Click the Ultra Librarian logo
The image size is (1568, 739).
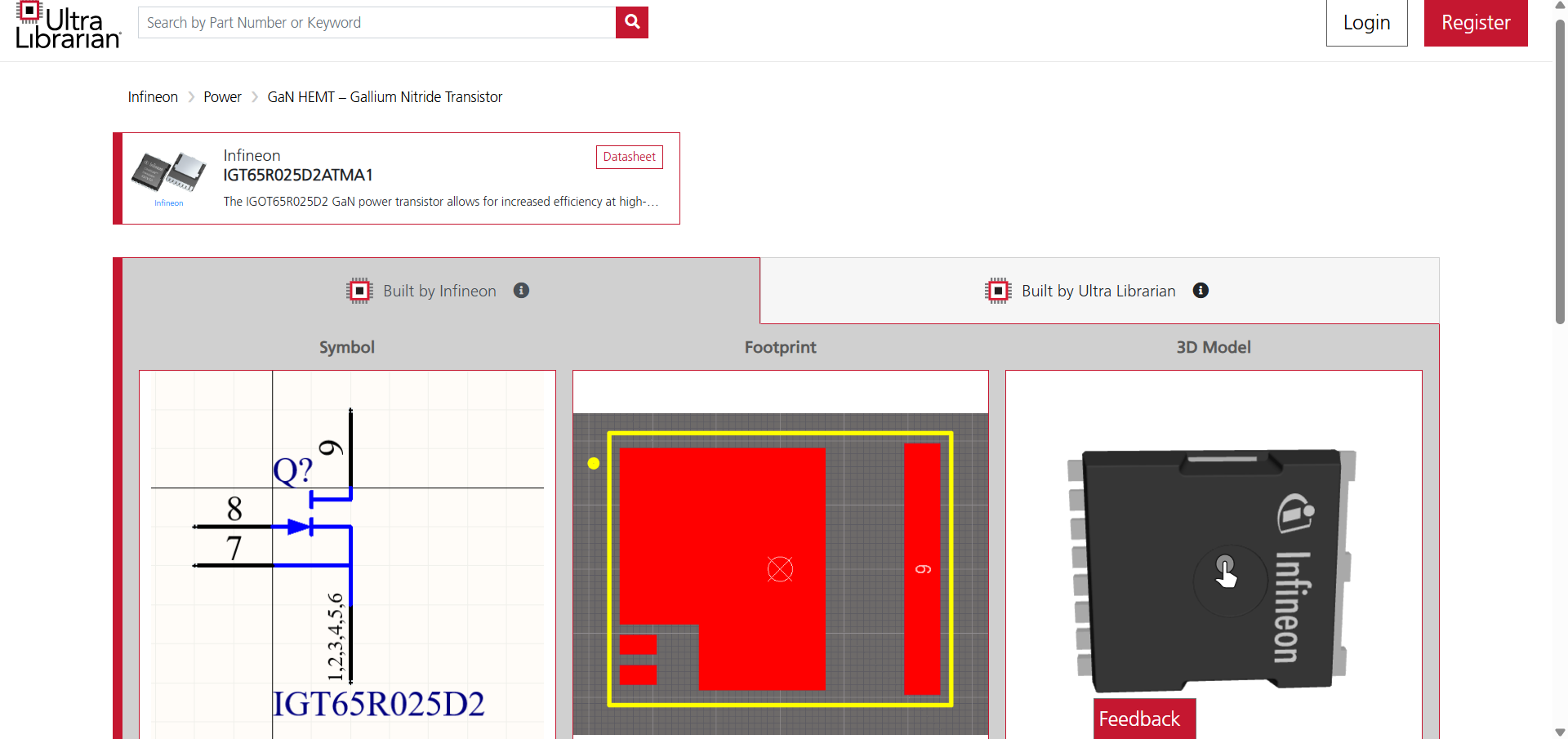tap(68, 25)
